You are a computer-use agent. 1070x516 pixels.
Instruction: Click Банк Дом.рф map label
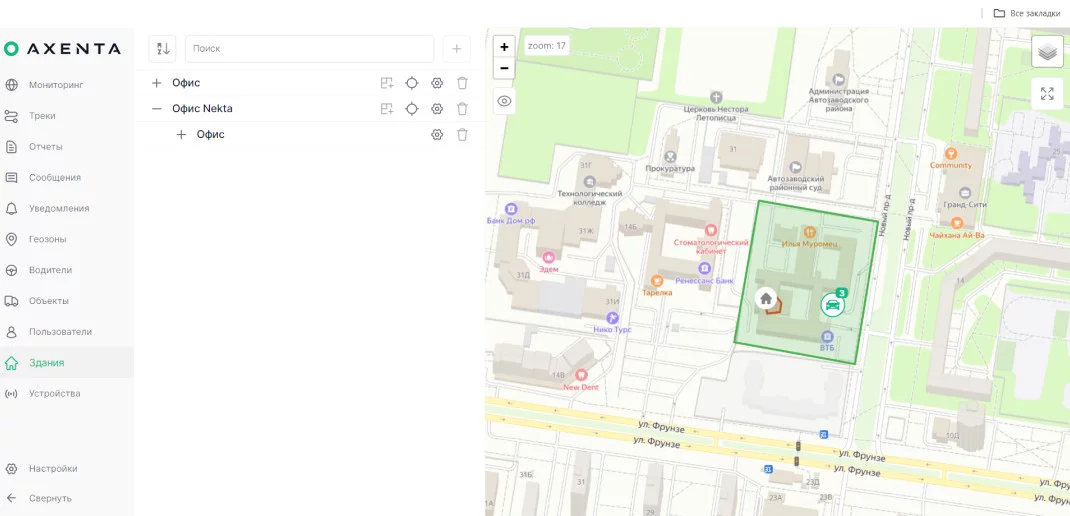pos(510,220)
